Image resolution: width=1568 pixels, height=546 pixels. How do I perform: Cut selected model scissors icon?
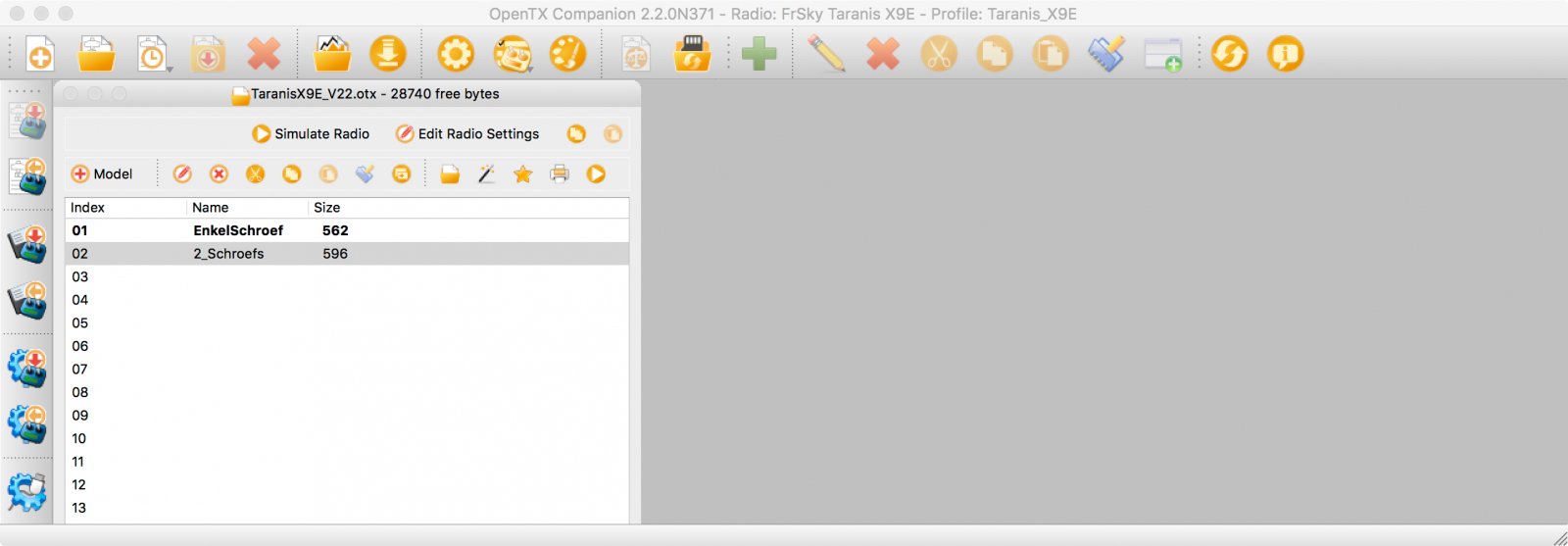(x=255, y=174)
